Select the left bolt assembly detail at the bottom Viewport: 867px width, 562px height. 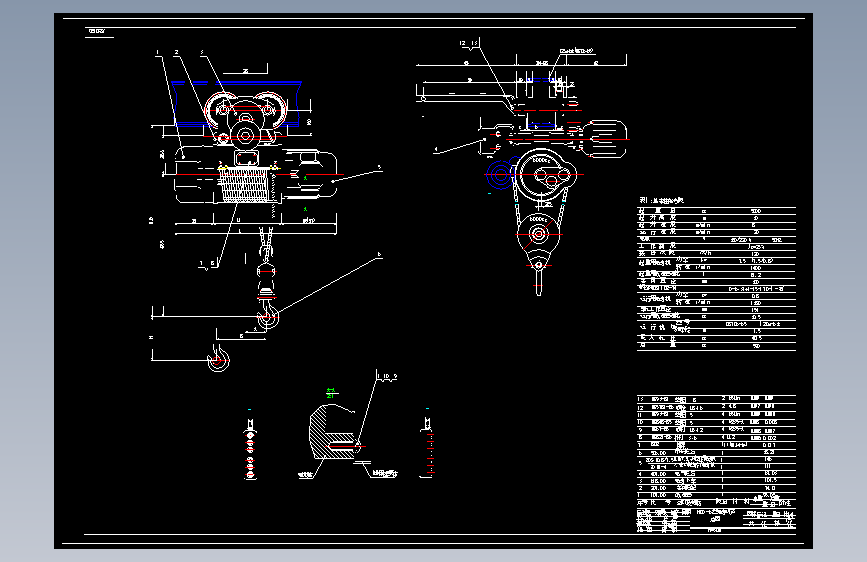pos(250,449)
